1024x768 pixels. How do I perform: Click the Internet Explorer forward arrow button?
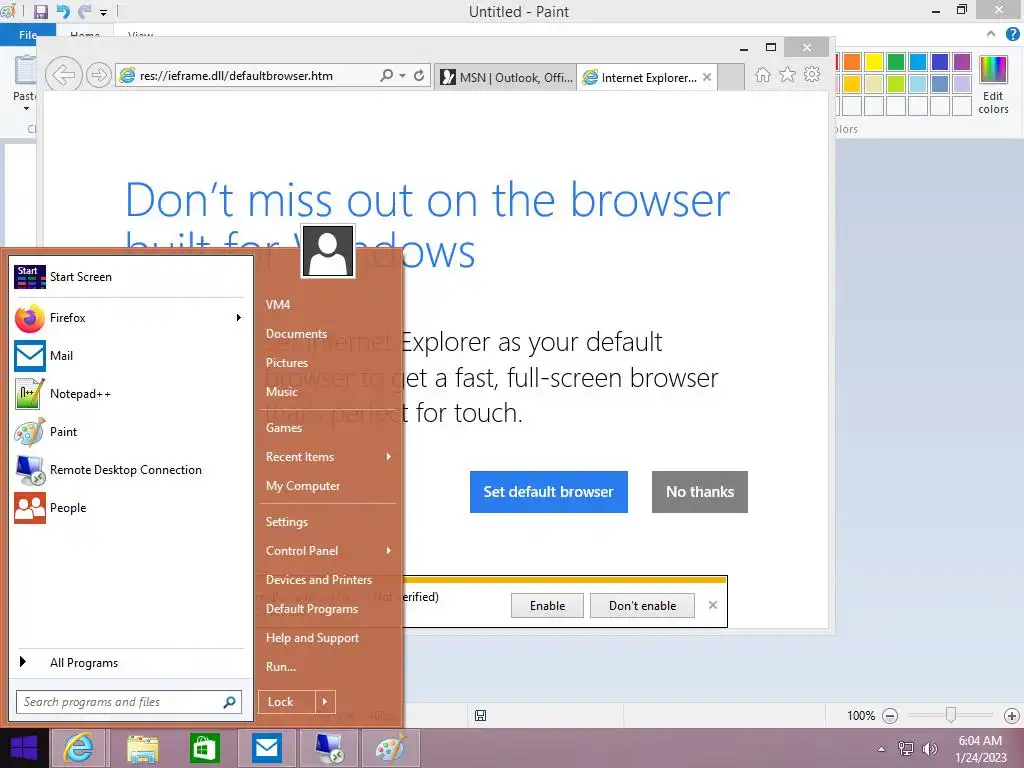99,76
